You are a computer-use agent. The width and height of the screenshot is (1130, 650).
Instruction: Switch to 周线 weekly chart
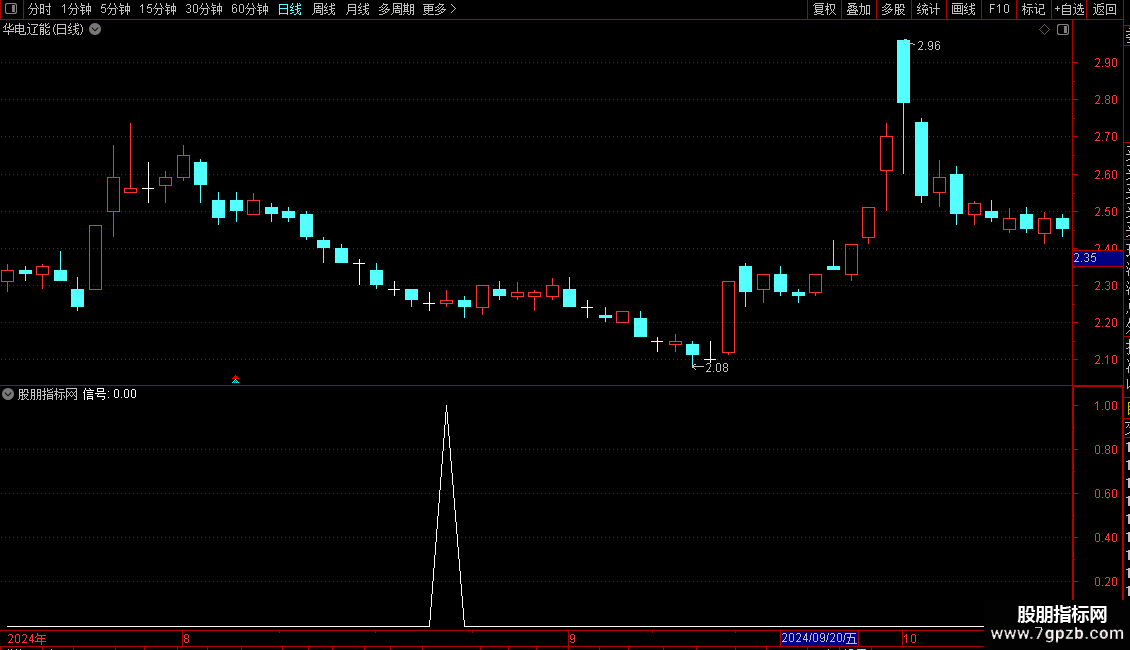point(324,9)
